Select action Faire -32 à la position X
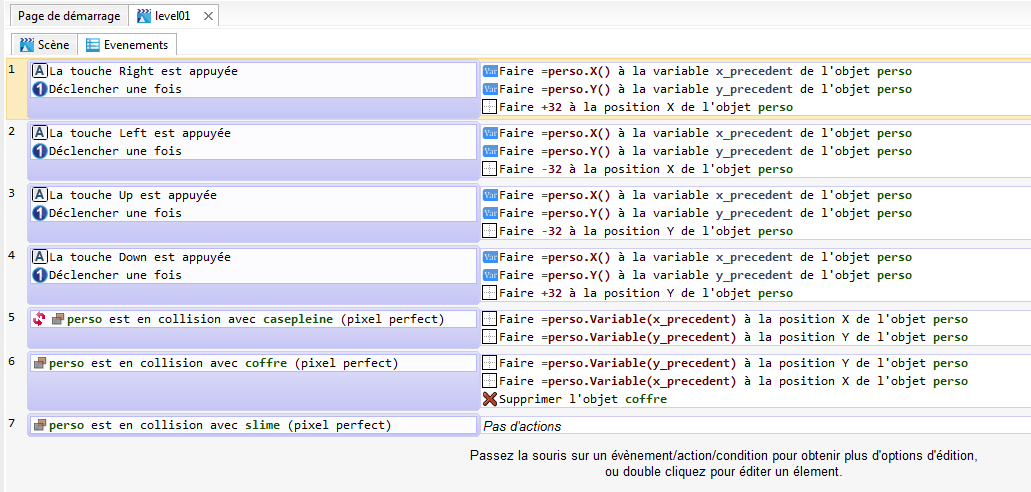The height and width of the screenshot is (492, 1031). (646, 169)
